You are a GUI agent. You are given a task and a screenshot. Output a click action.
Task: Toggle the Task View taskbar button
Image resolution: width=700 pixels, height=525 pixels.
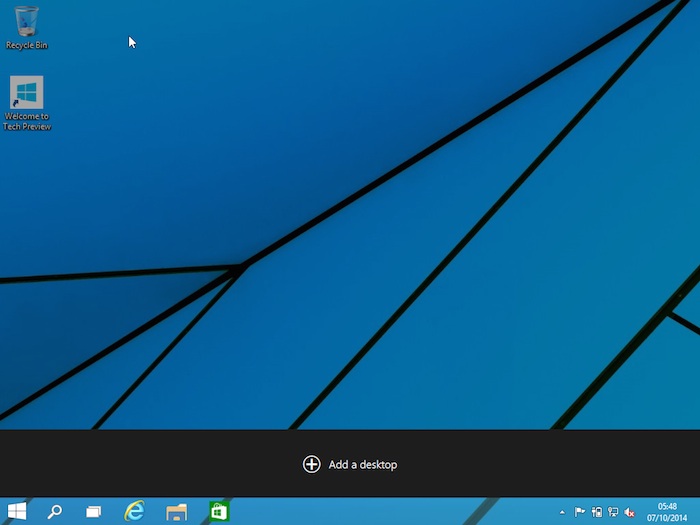93,511
